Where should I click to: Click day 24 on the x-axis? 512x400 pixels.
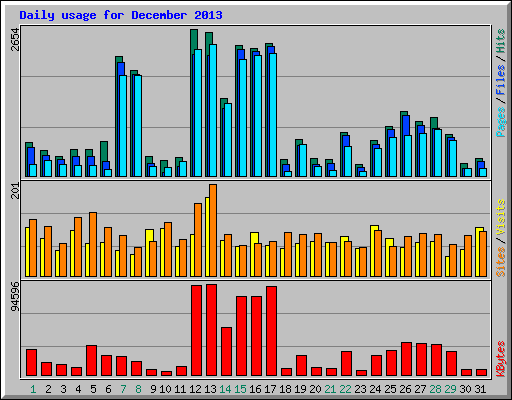[x=375, y=389]
